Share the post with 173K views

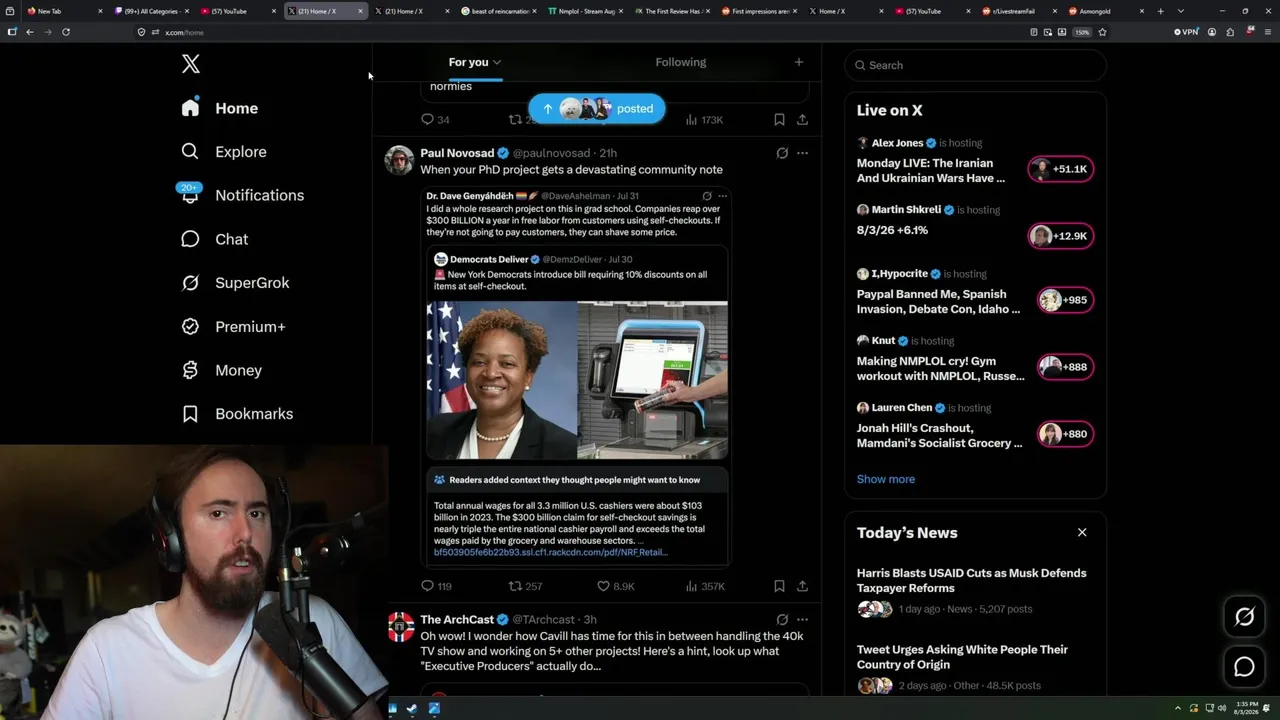click(x=802, y=120)
